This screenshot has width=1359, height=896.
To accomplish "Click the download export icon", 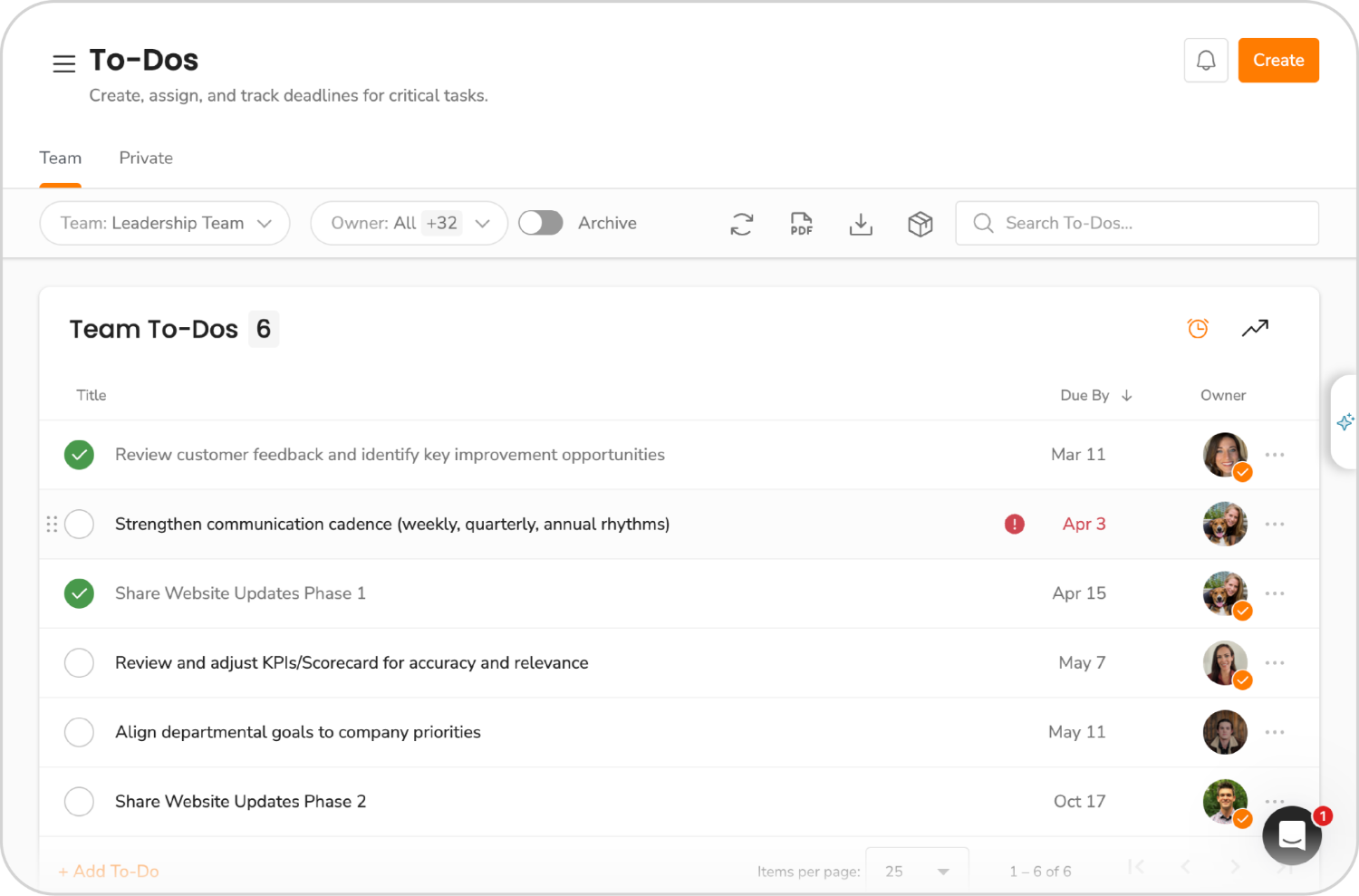I will click(861, 223).
